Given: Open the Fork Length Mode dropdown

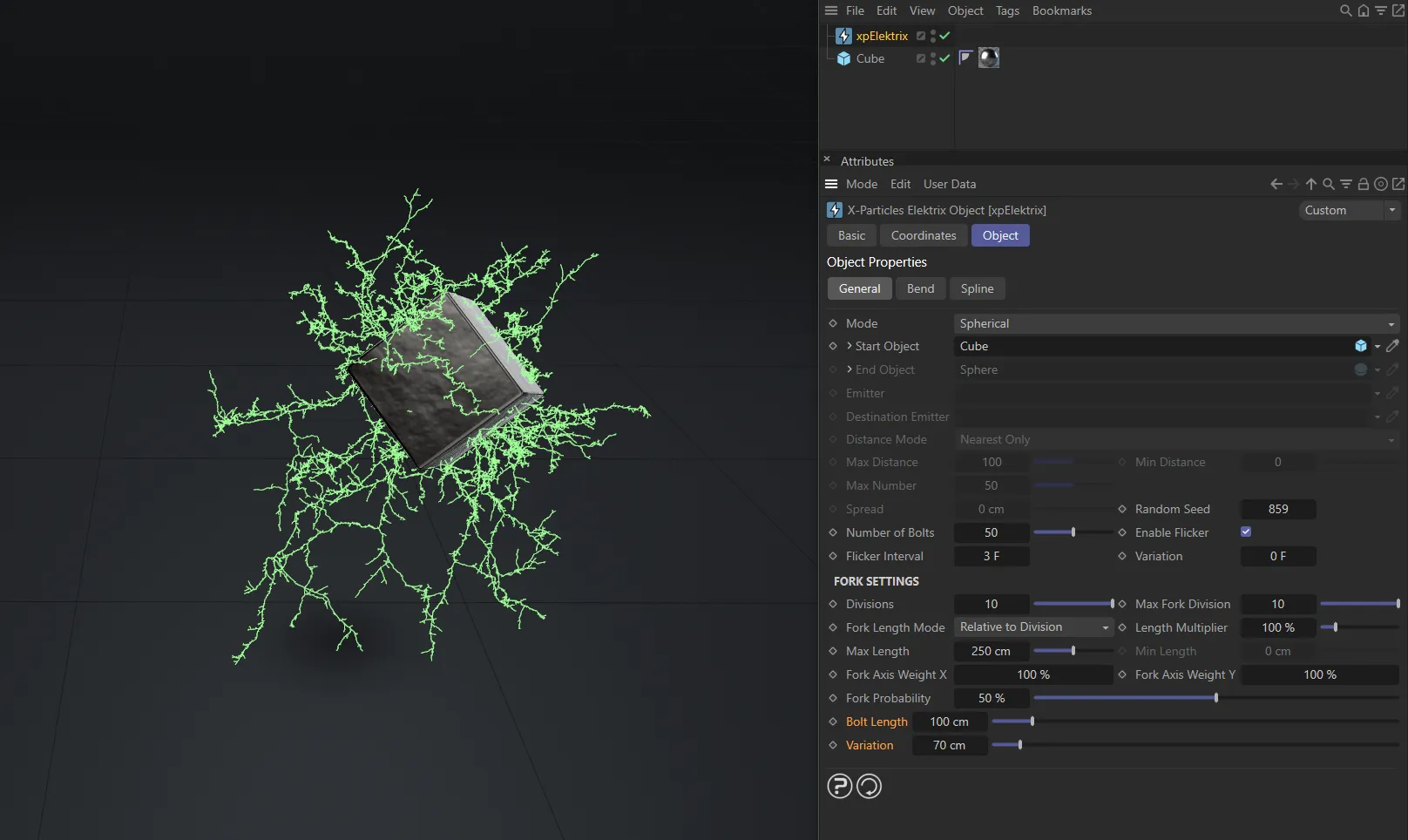Looking at the screenshot, I should [1033, 627].
